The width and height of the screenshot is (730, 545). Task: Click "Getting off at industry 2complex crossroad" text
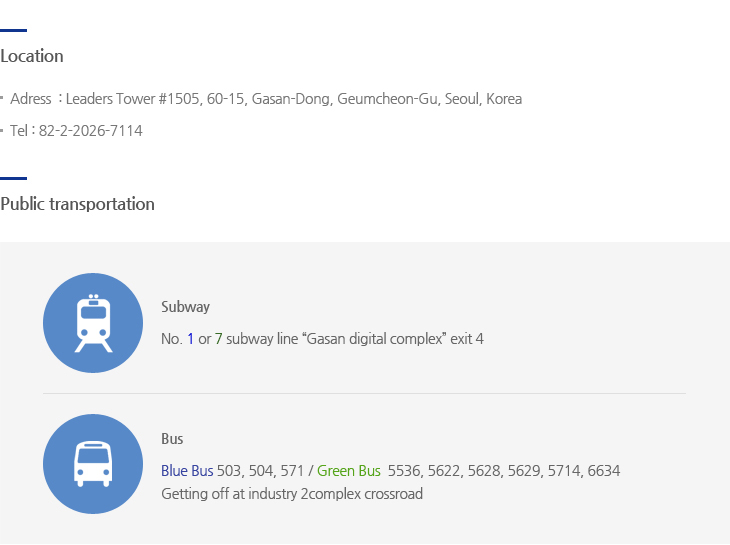coord(292,494)
